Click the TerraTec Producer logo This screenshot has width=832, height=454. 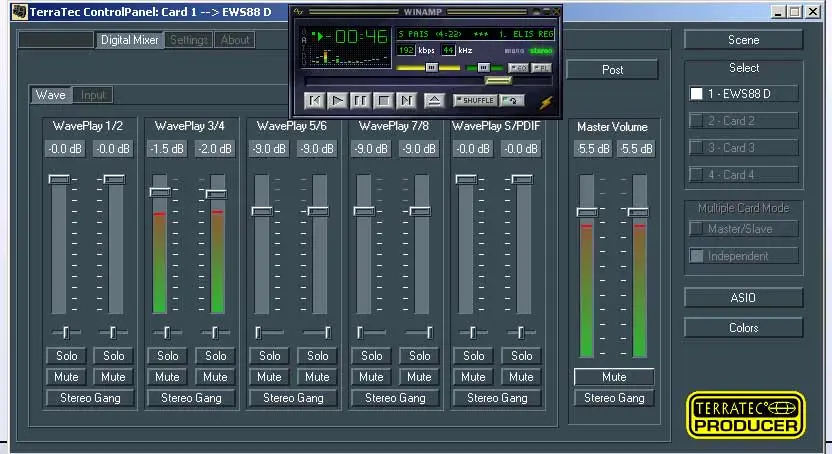746,415
